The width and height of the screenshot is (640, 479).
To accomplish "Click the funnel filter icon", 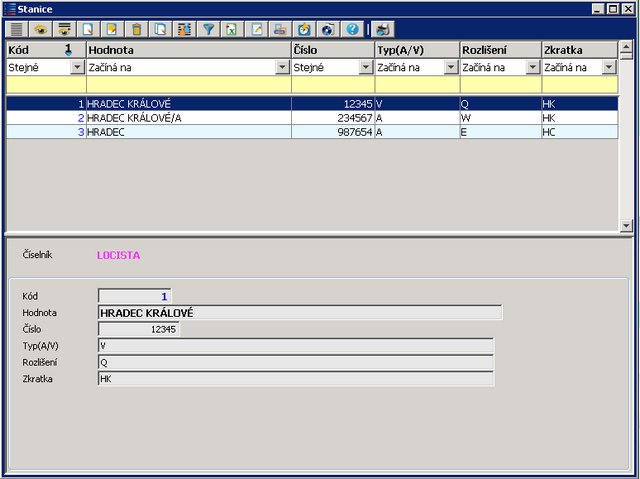I will (x=208, y=29).
